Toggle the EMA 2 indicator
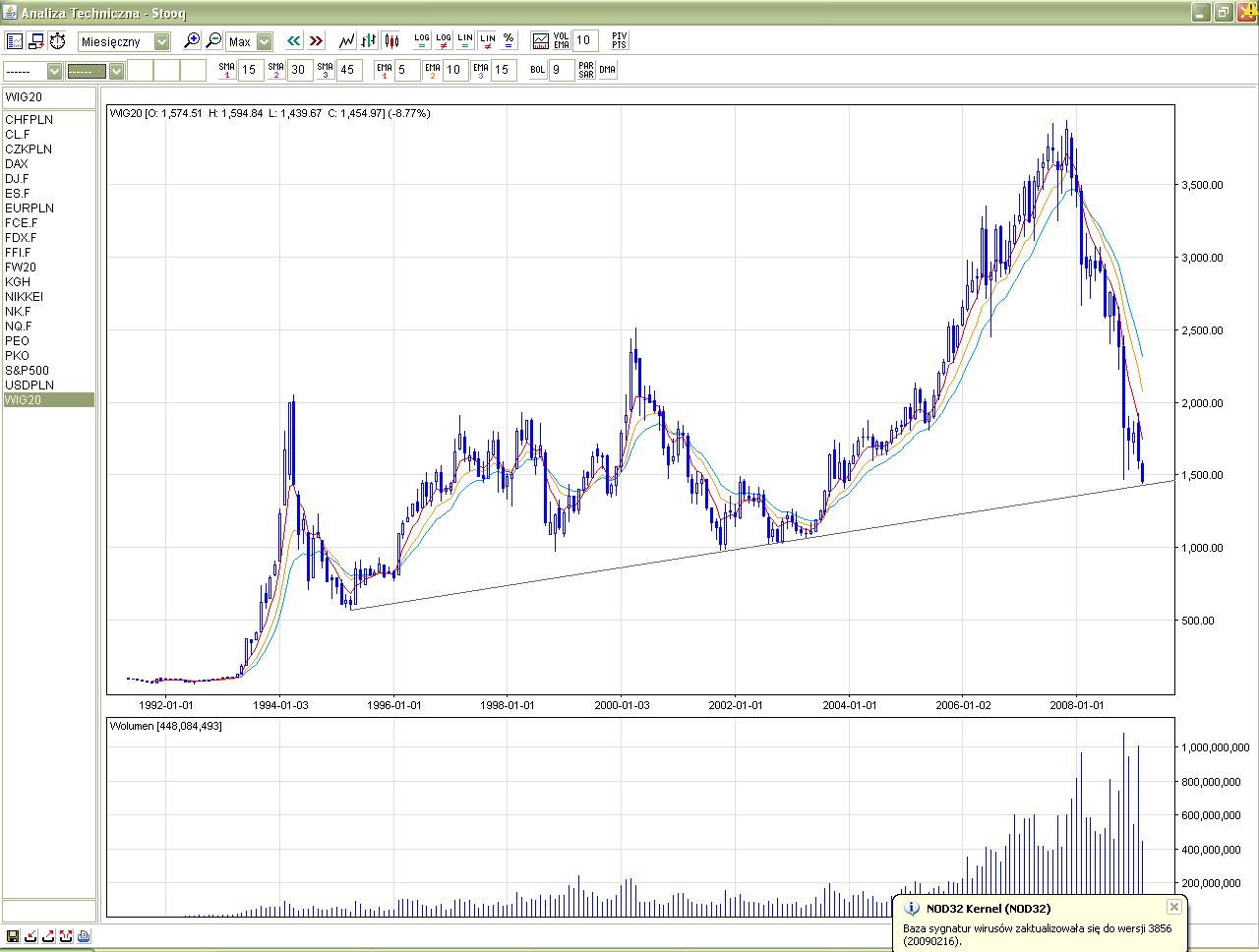1259x952 pixels. 432,70
